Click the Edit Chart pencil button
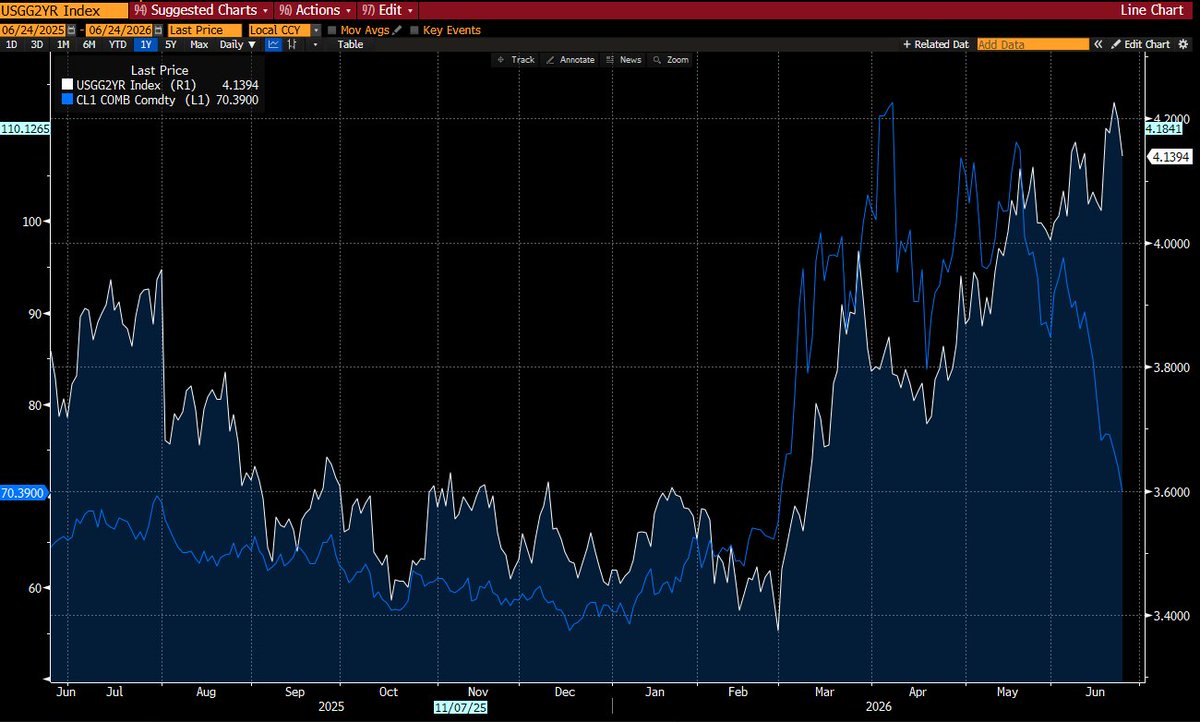The height and width of the screenshot is (722, 1200). click(x=1140, y=44)
